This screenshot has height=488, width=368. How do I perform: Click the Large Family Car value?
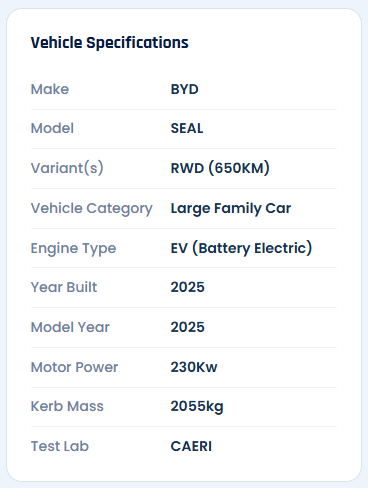pyautogui.click(x=231, y=209)
